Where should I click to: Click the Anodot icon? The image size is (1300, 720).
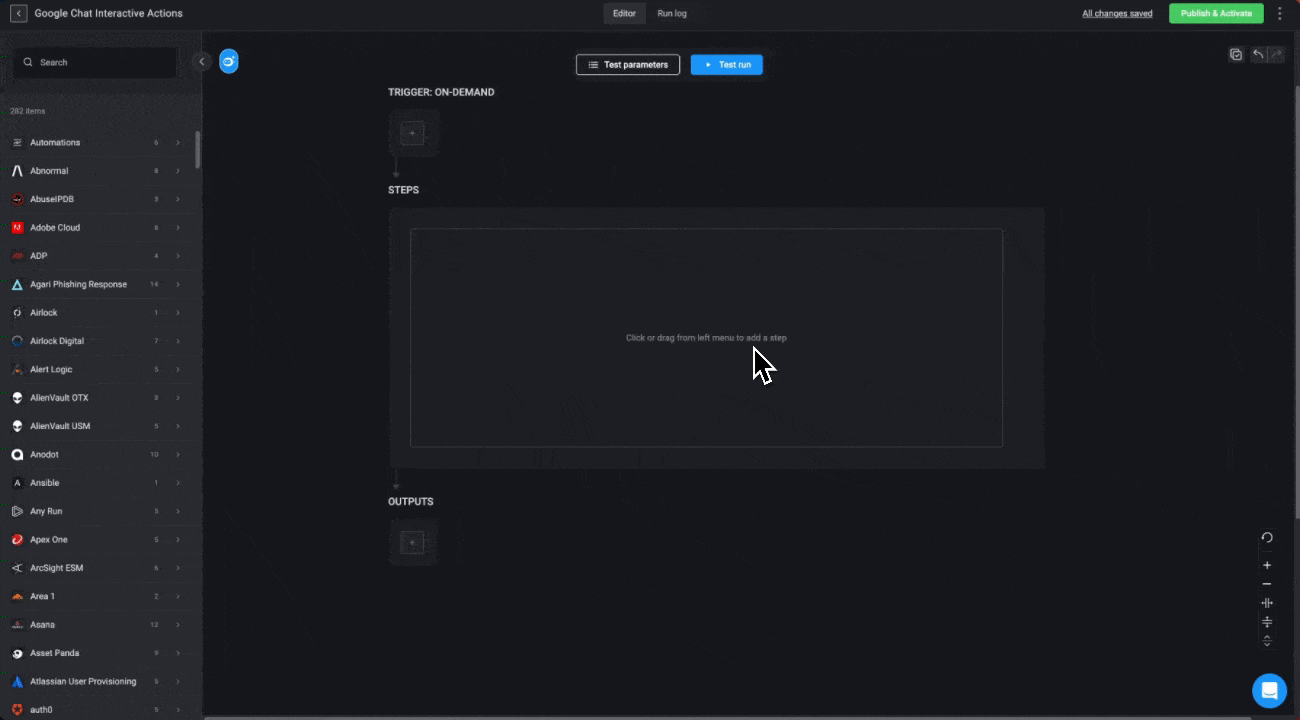click(17, 454)
